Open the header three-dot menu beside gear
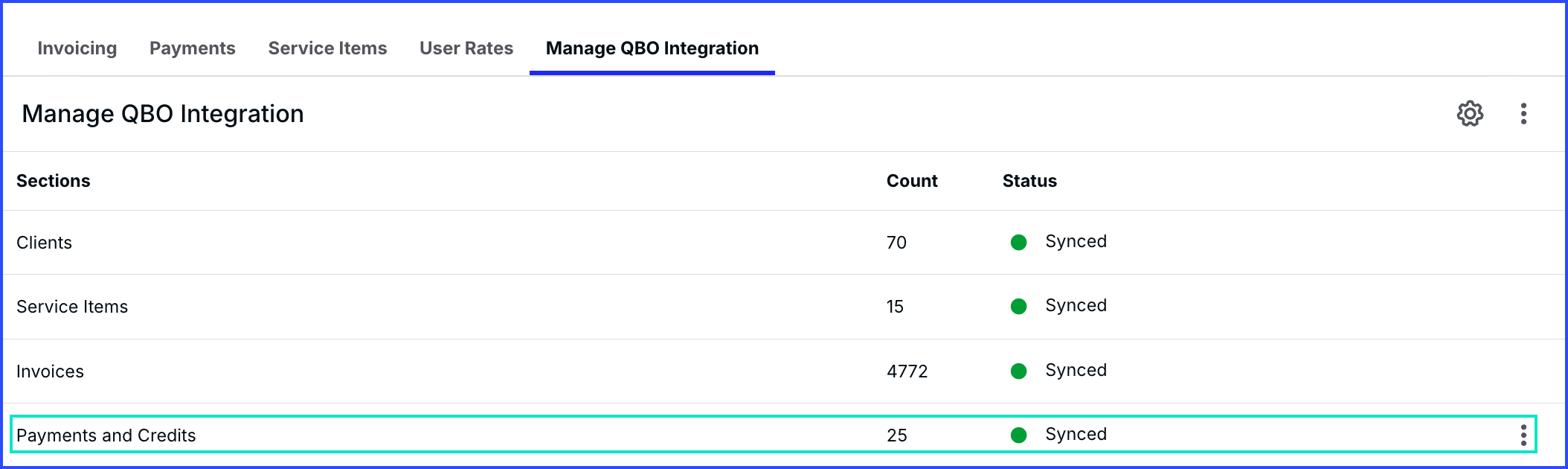Screen dimensions: 1568x469 pos(1523,114)
